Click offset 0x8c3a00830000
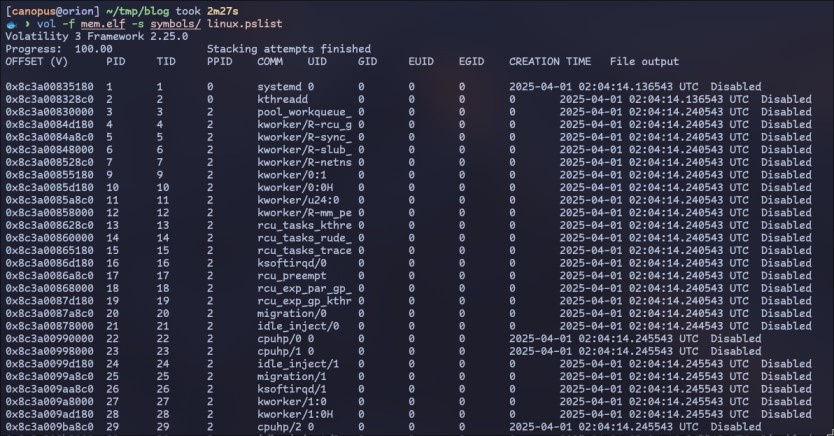 49,112
